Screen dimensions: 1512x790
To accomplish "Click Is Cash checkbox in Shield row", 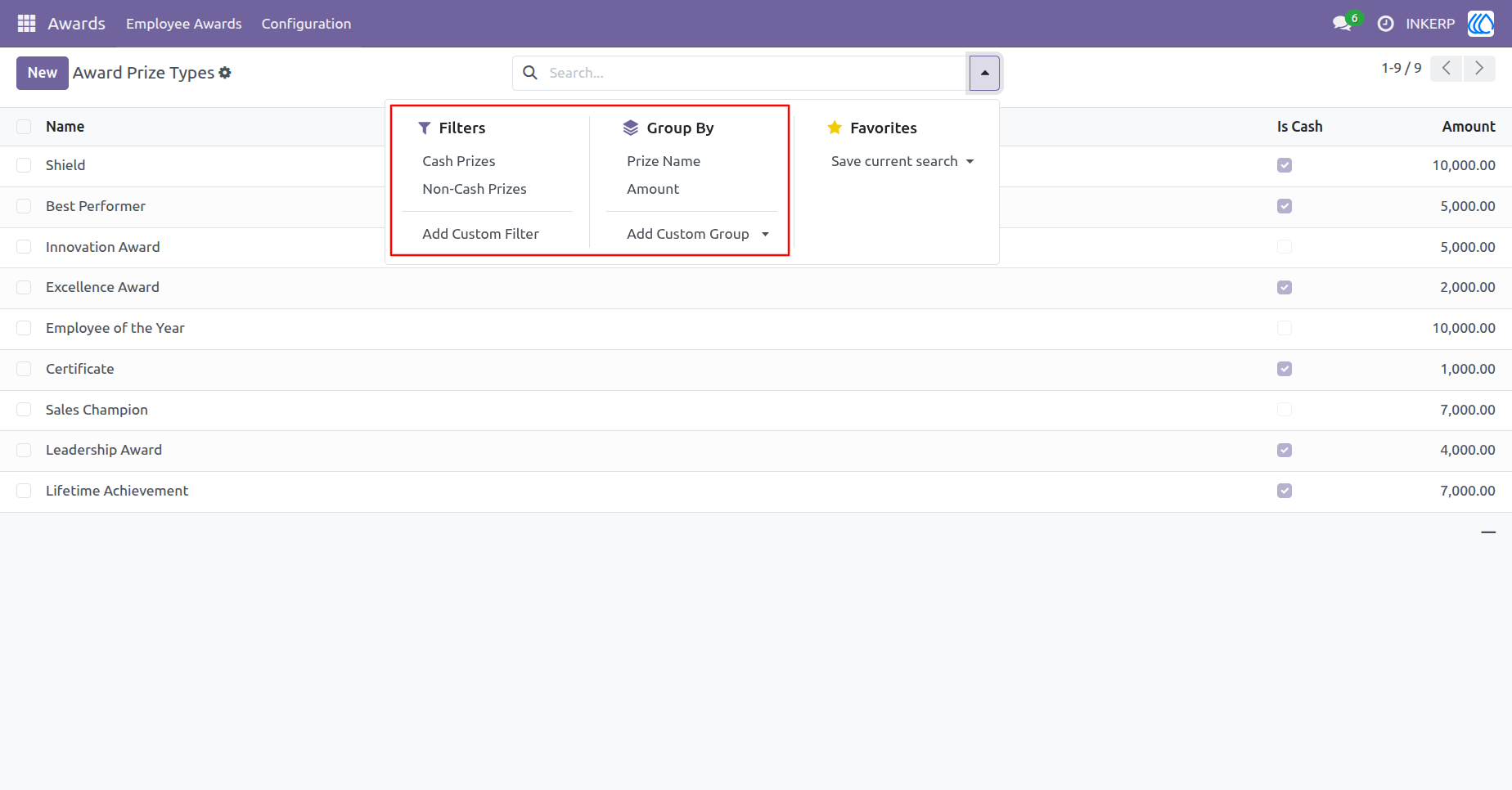I will 1285,165.
